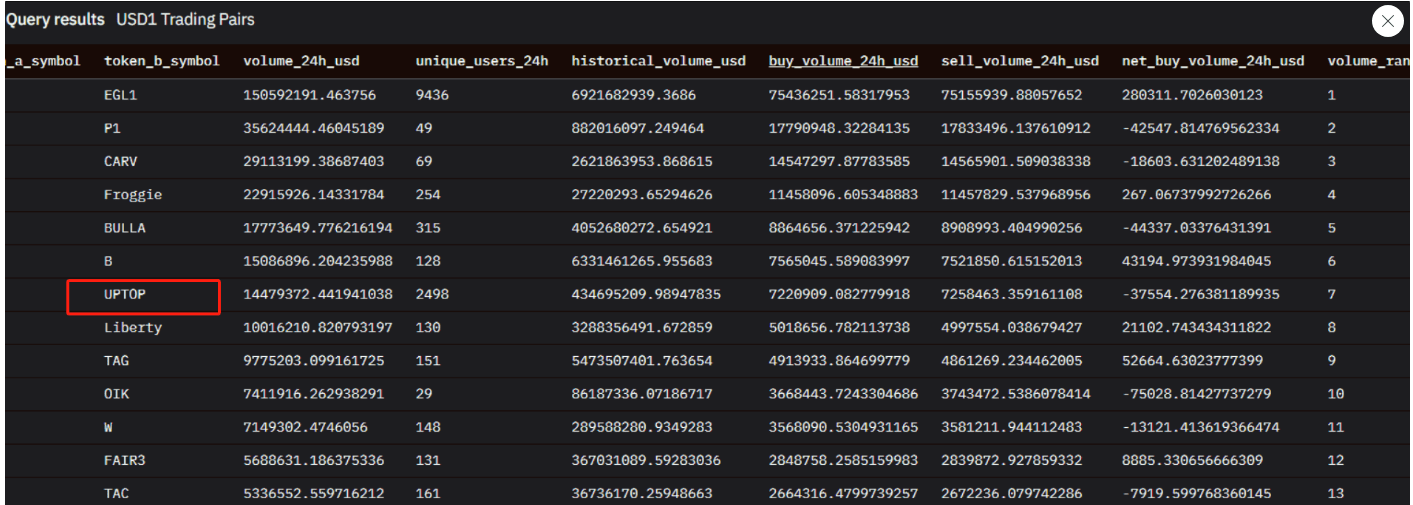The image size is (1413, 505).
Task: Click unique users value 9436
Action: coord(432,95)
